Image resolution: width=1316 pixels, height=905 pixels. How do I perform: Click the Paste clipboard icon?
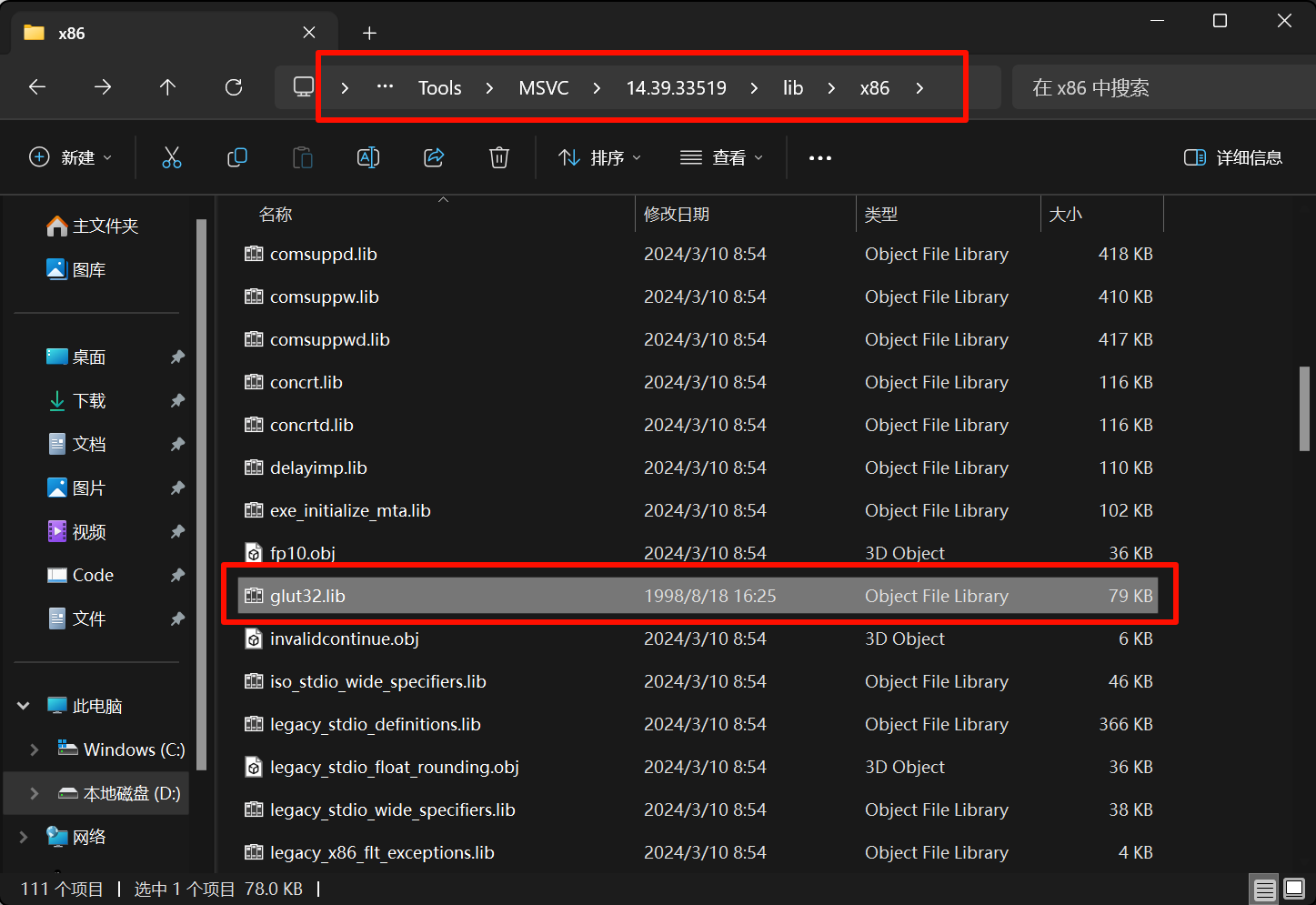pyautogui.click(x=303, y=157)
